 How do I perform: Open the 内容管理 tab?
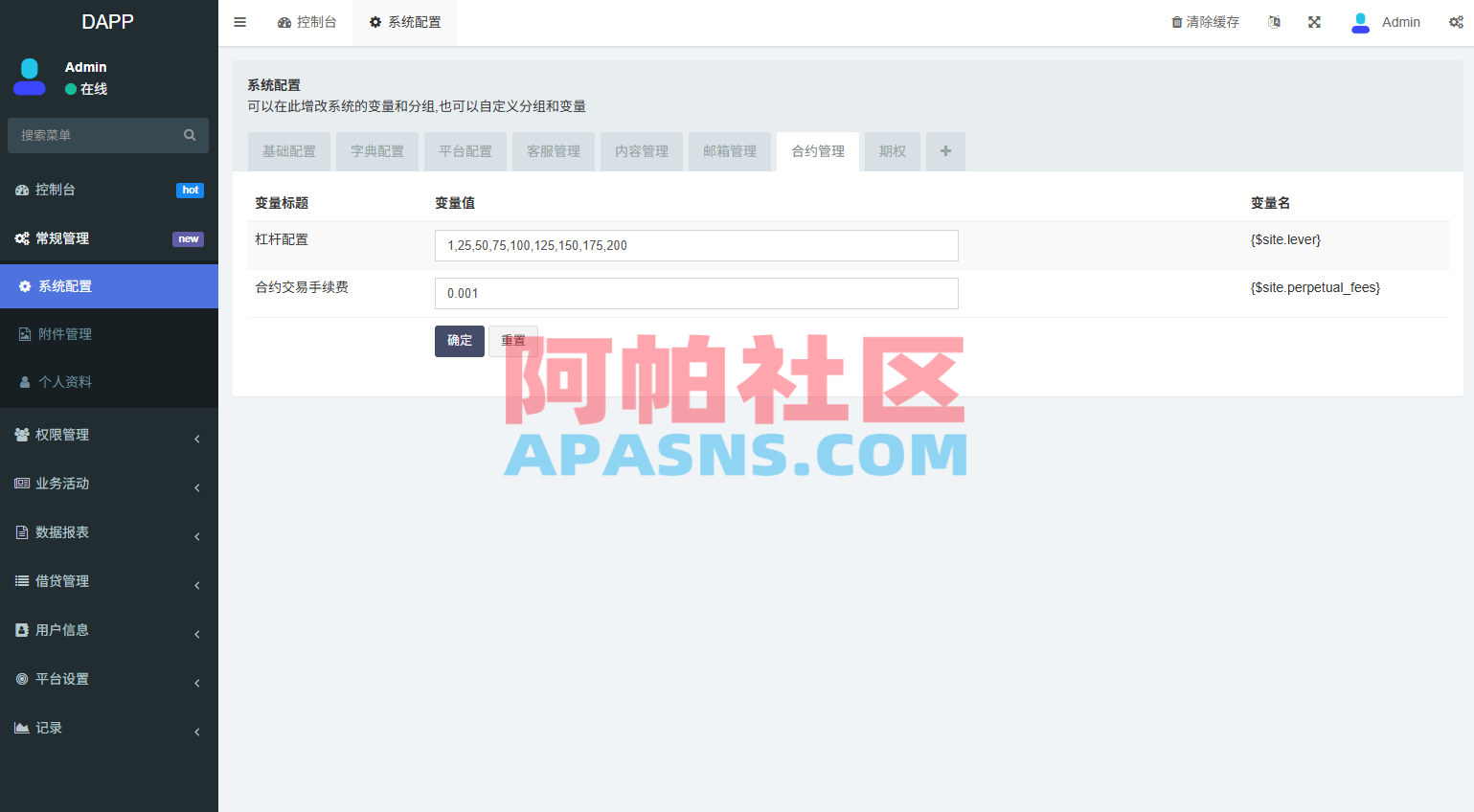pyautogui.click(x=642, y=151)
